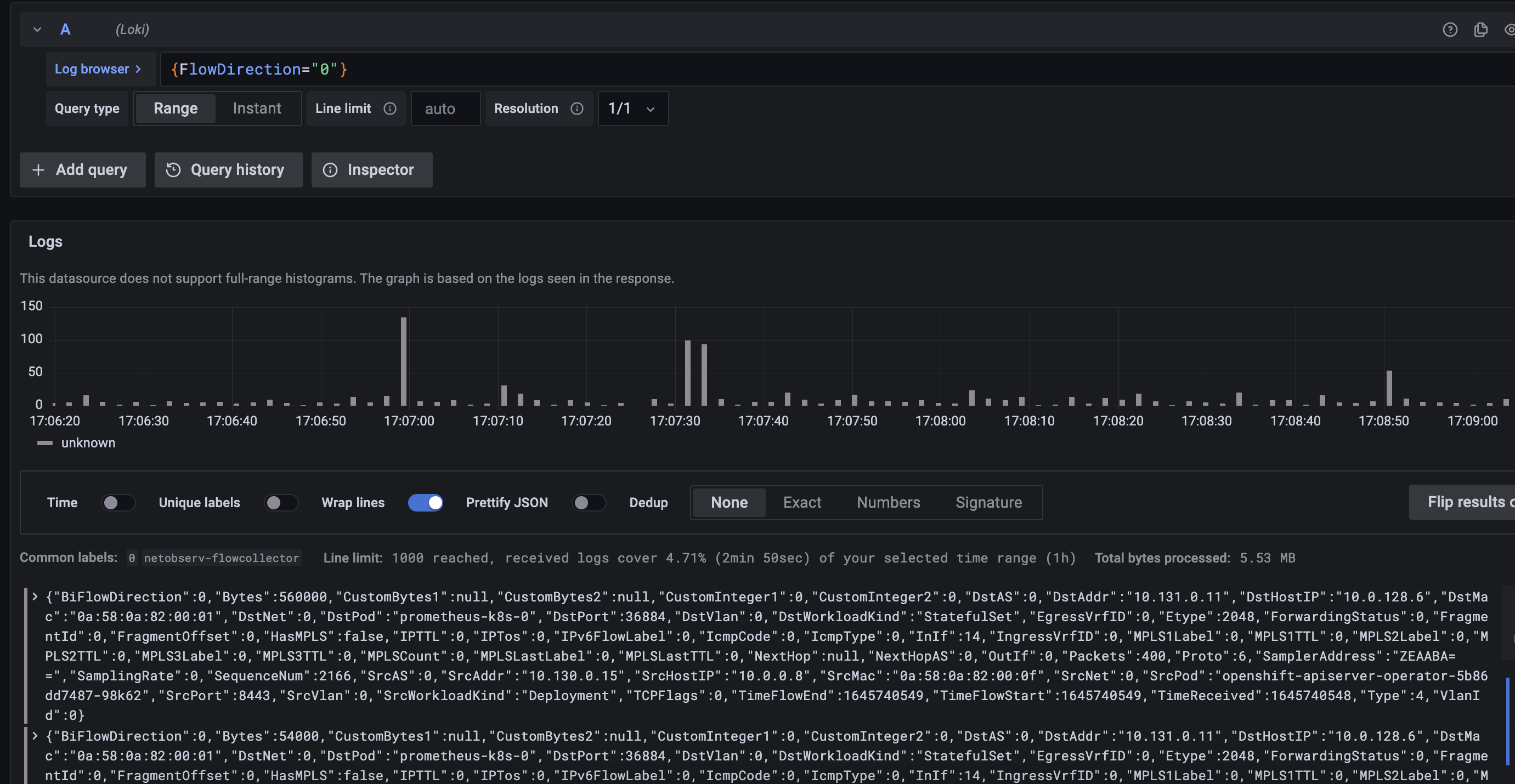Choose Signature dedup option

988,503
